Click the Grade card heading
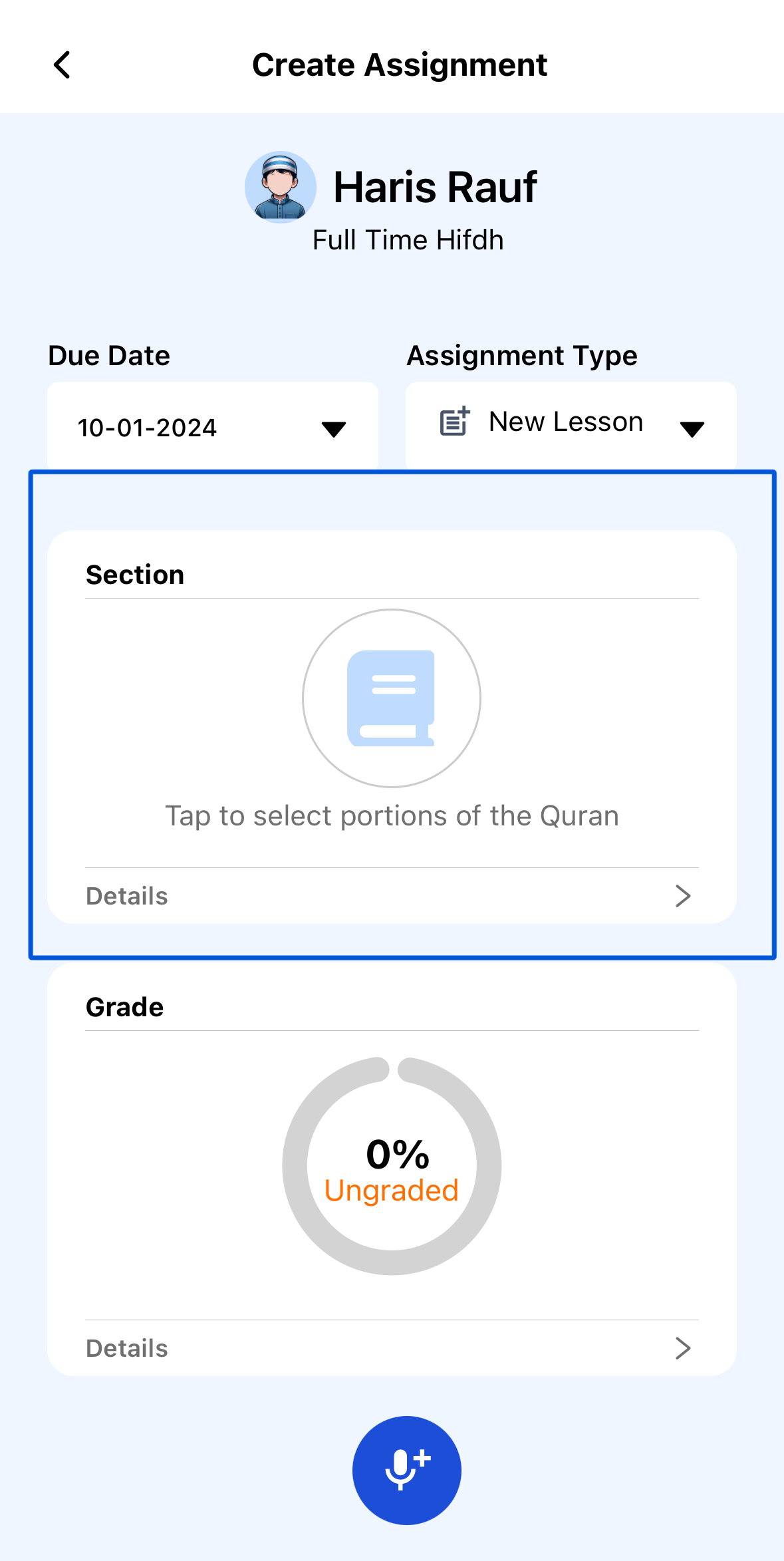 point(125,1007)
